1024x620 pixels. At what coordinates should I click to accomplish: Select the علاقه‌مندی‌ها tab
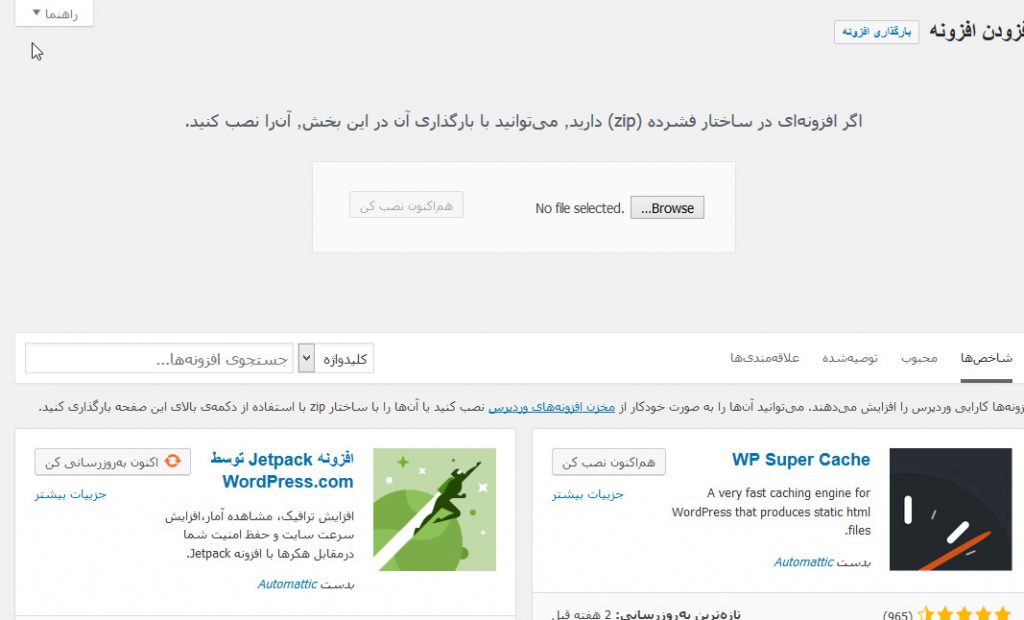coord(764,358)
